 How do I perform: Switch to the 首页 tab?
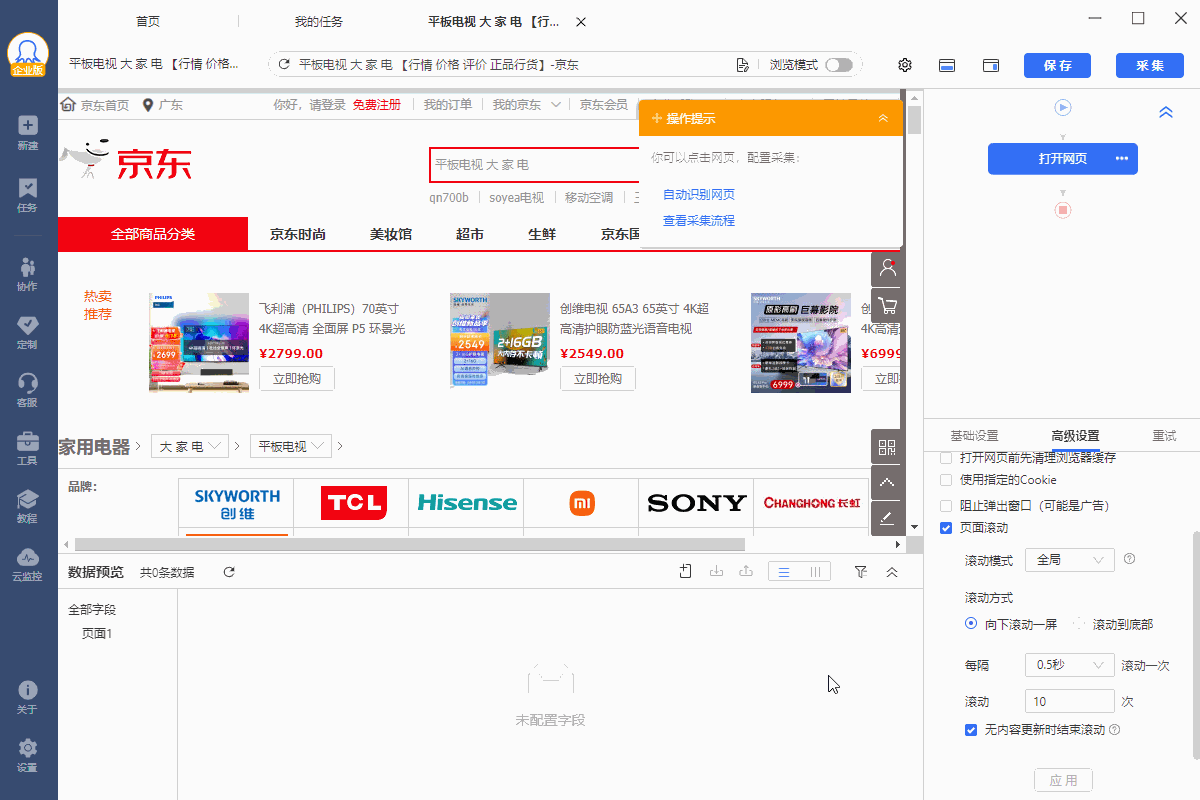[x=148, y=21]
